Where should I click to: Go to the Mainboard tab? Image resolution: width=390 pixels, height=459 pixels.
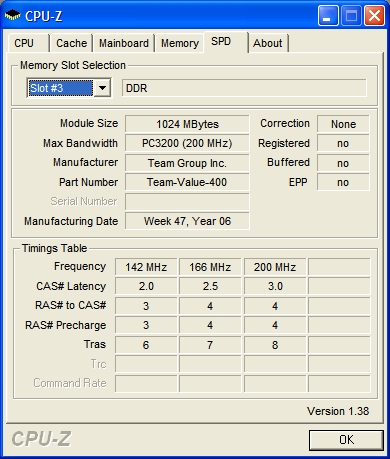(x=124, y=43)
